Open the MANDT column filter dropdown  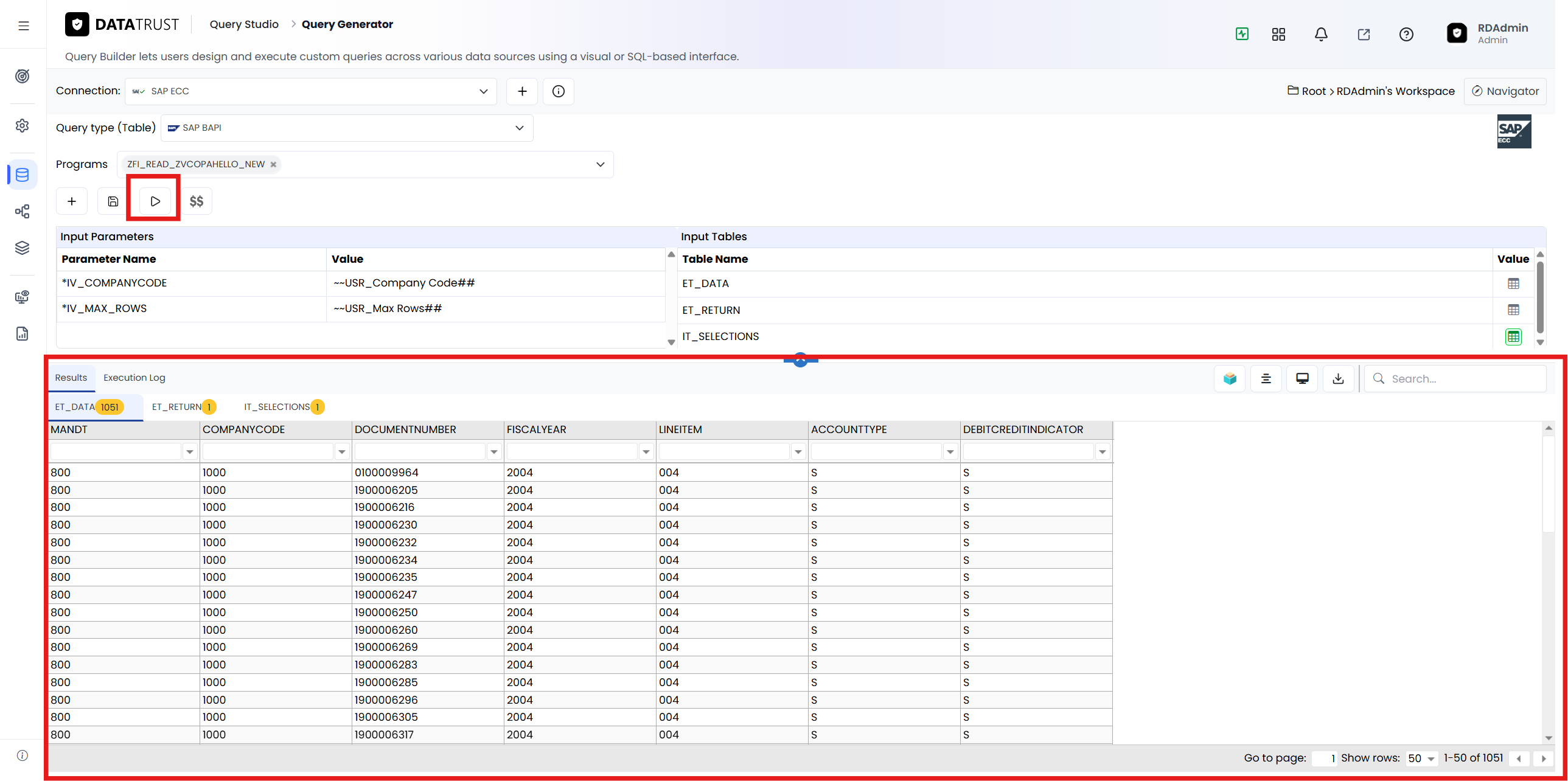tap(190, 451)
